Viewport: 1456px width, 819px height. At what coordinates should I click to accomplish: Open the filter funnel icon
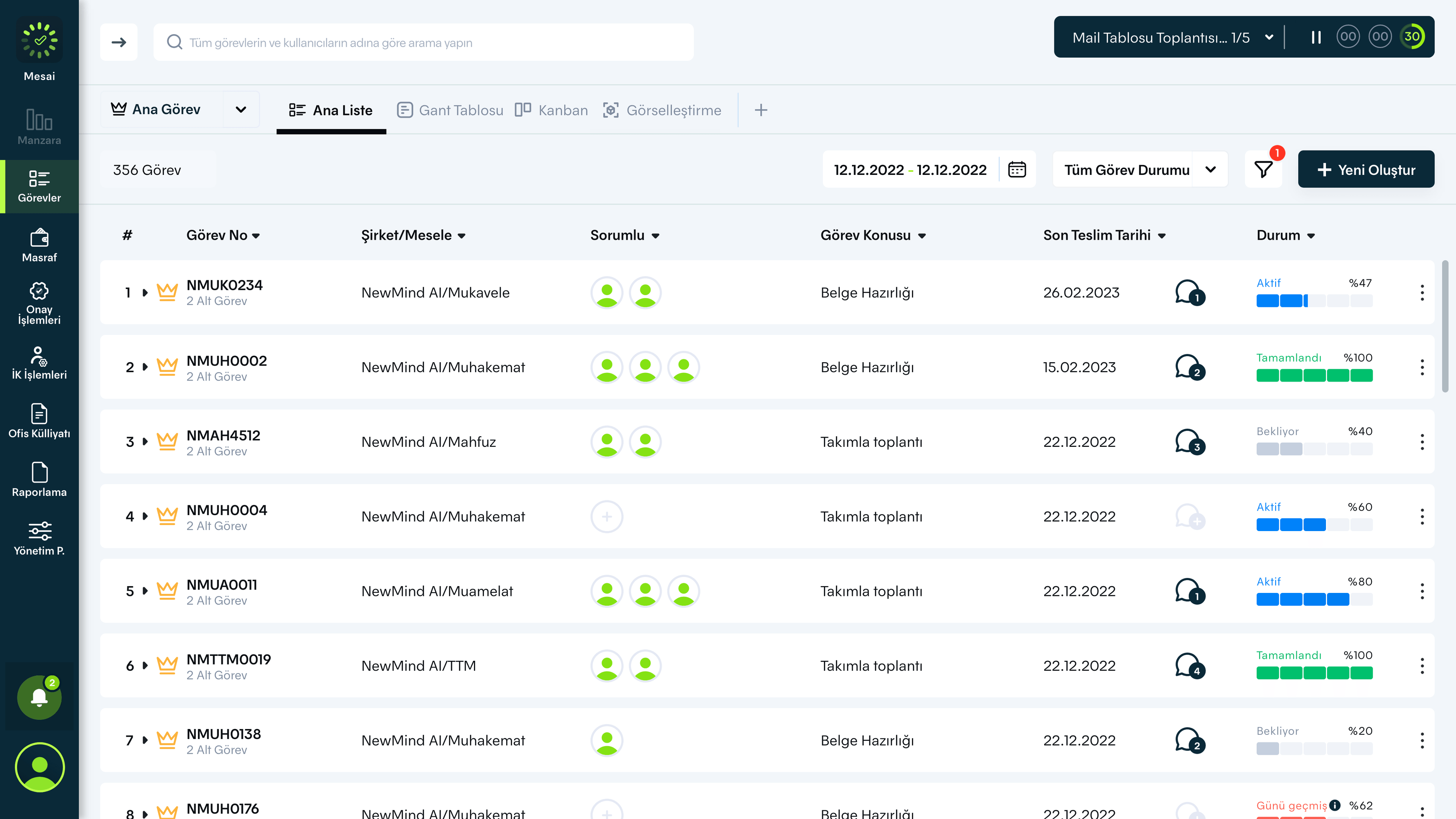coord(1263,169)
